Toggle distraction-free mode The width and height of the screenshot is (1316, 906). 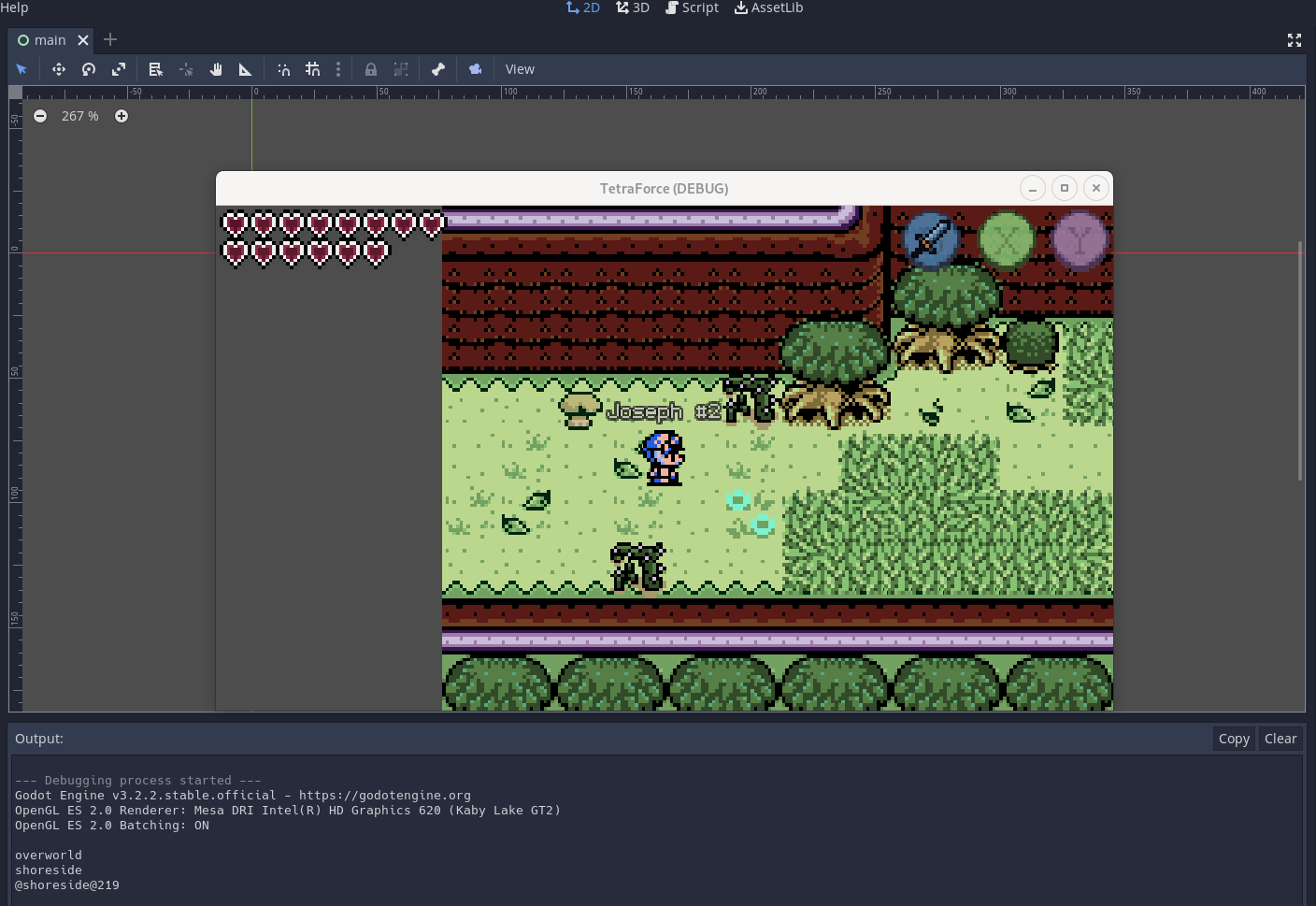coord(1294,40)
